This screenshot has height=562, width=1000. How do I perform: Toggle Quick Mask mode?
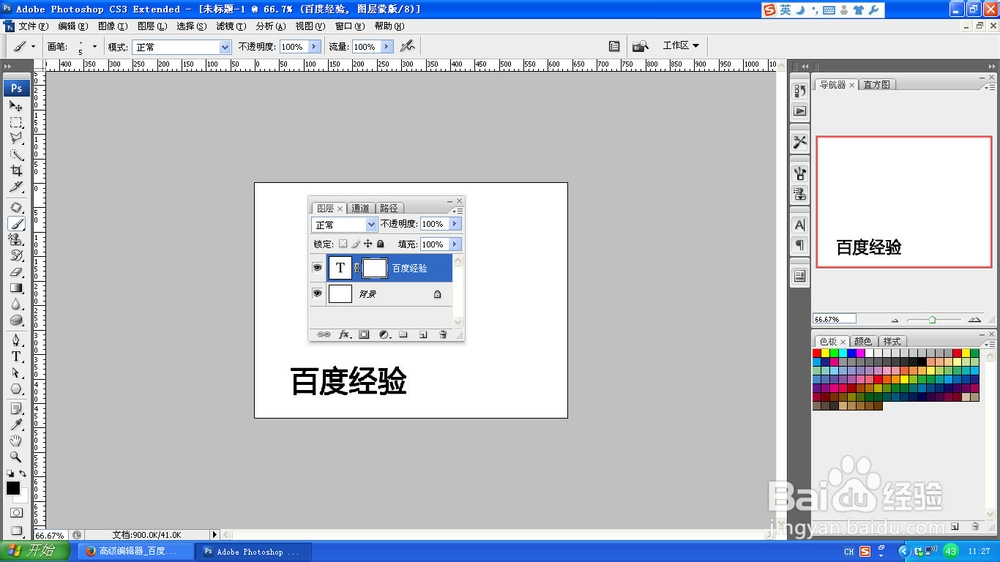click(x=16, y=512)
